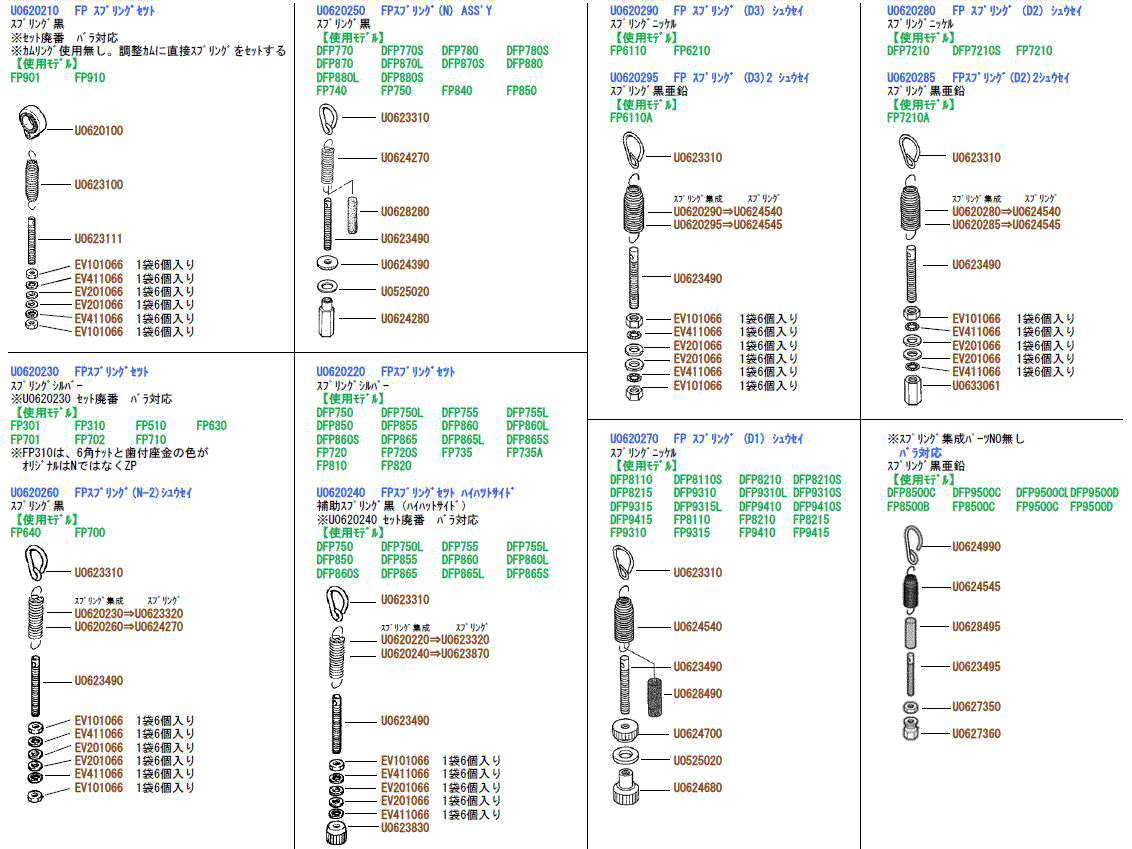This screenshot has height=849, width=1132.
Task: Click the cam ring drawing beside U0620100
Action: [32, 123]
